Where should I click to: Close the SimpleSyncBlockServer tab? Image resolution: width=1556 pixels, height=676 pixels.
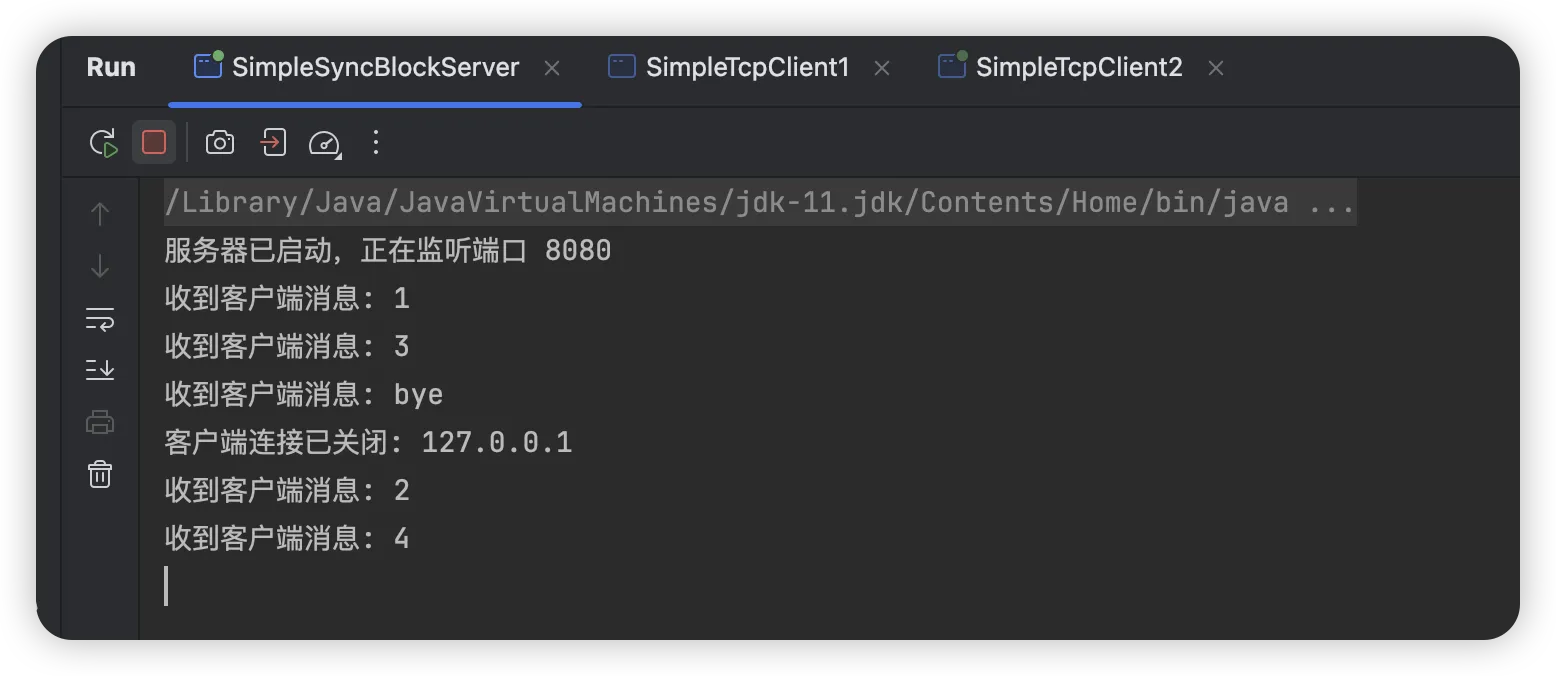tap(552, 68)
